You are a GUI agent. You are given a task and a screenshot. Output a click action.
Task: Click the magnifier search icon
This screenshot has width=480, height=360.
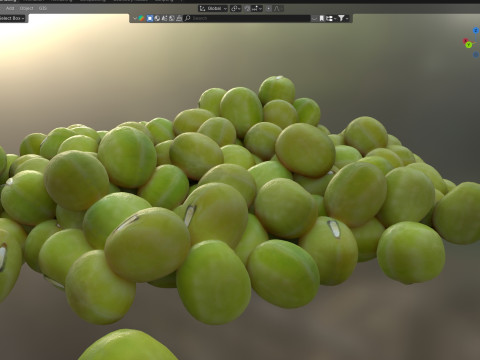[188, 18]
